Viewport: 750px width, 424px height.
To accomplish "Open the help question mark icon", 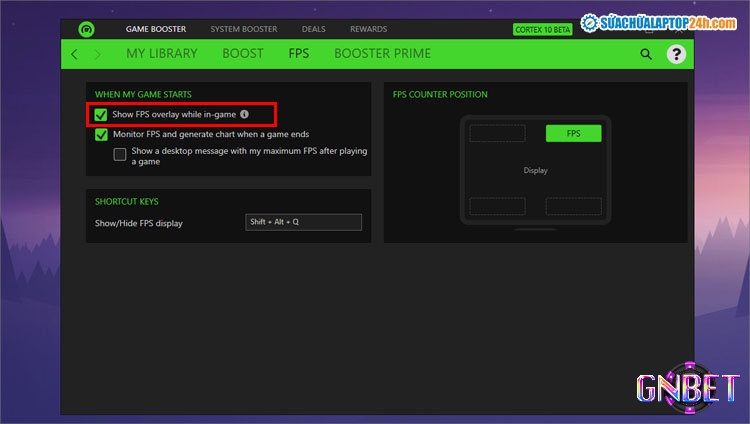I will [x=676, y=54].
